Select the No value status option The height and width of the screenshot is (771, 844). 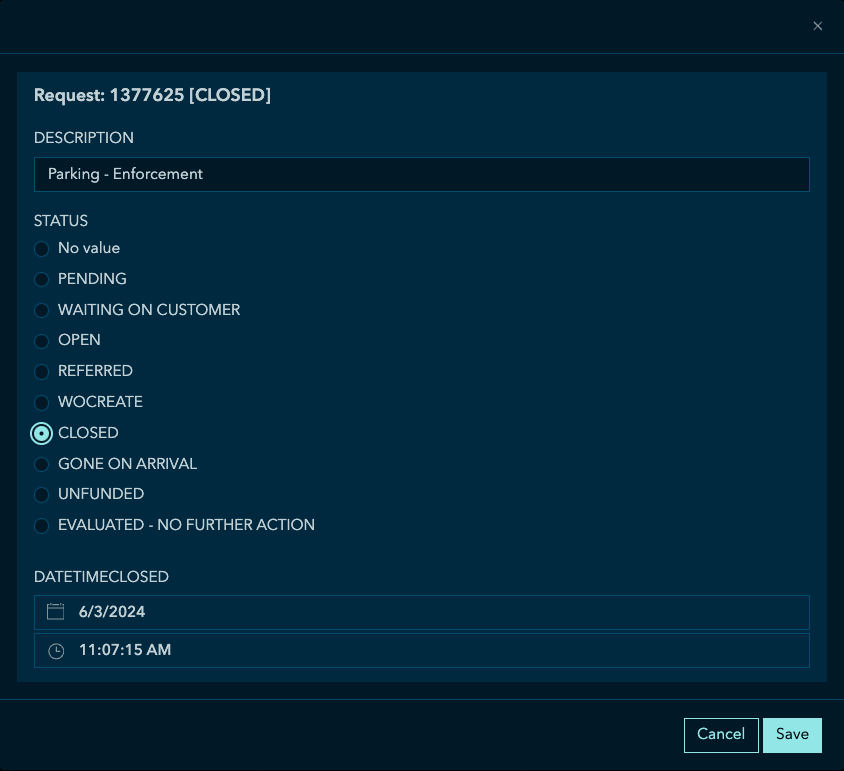(x=41, y=248)
